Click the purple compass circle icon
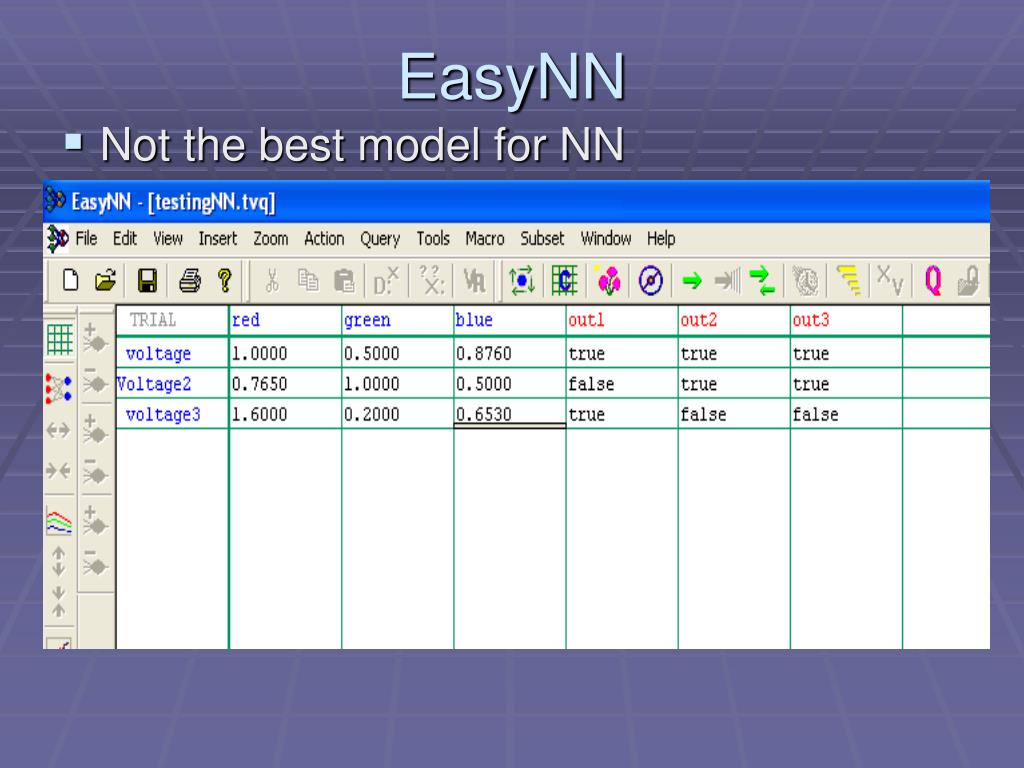 [650, 281]
